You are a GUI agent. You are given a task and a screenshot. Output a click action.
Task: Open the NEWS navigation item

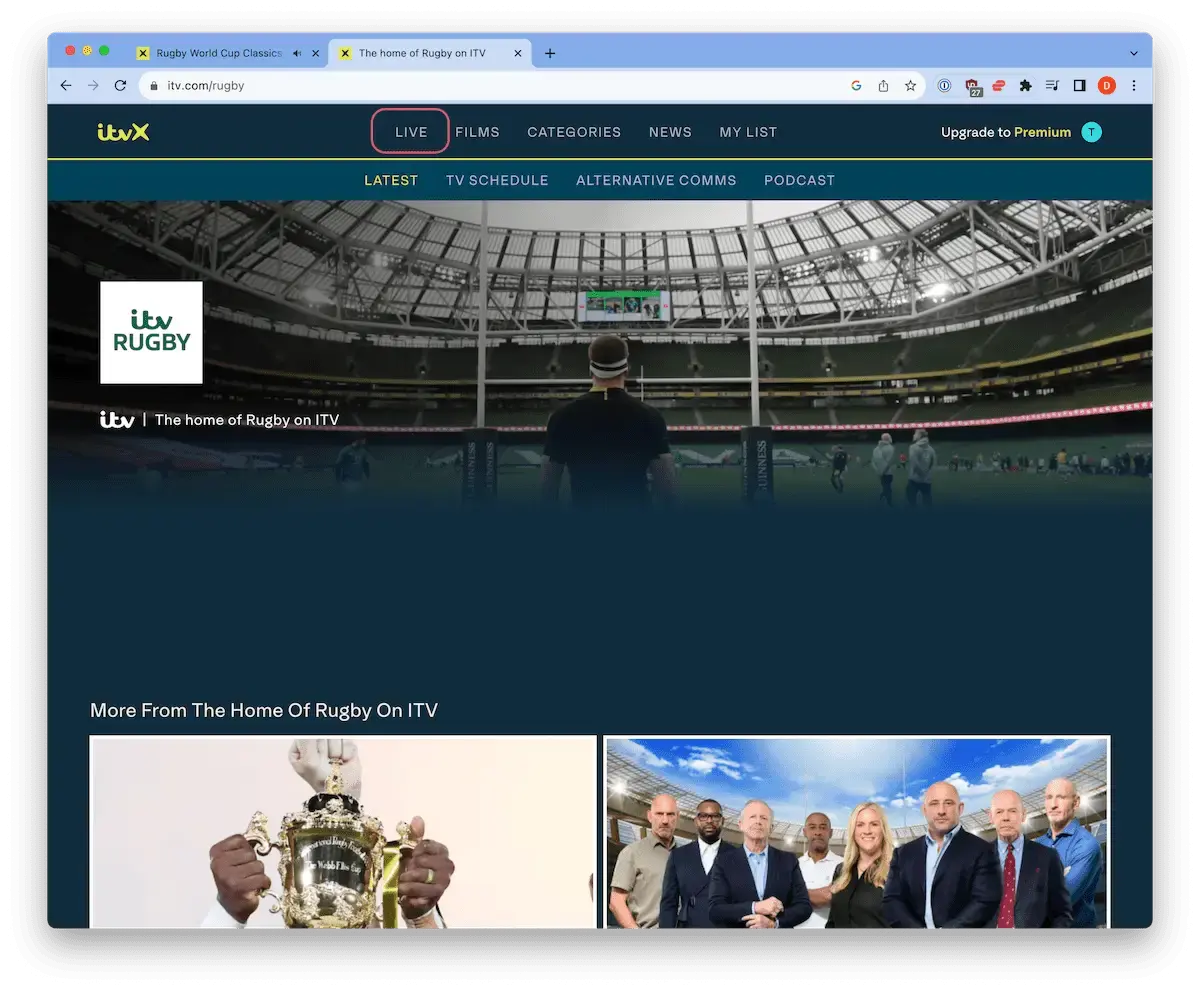click(670, 132)
